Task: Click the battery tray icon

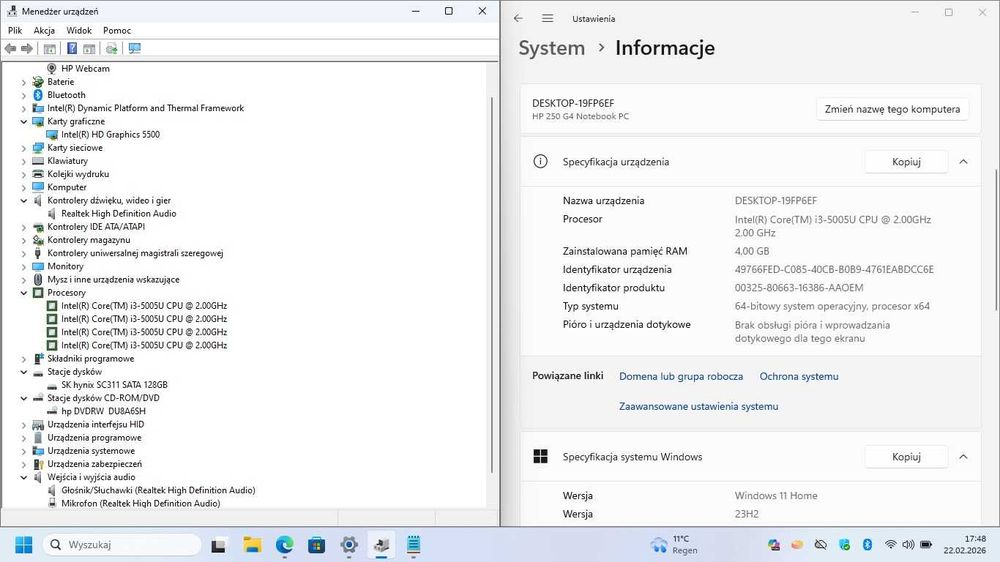Action: (926, 545)
